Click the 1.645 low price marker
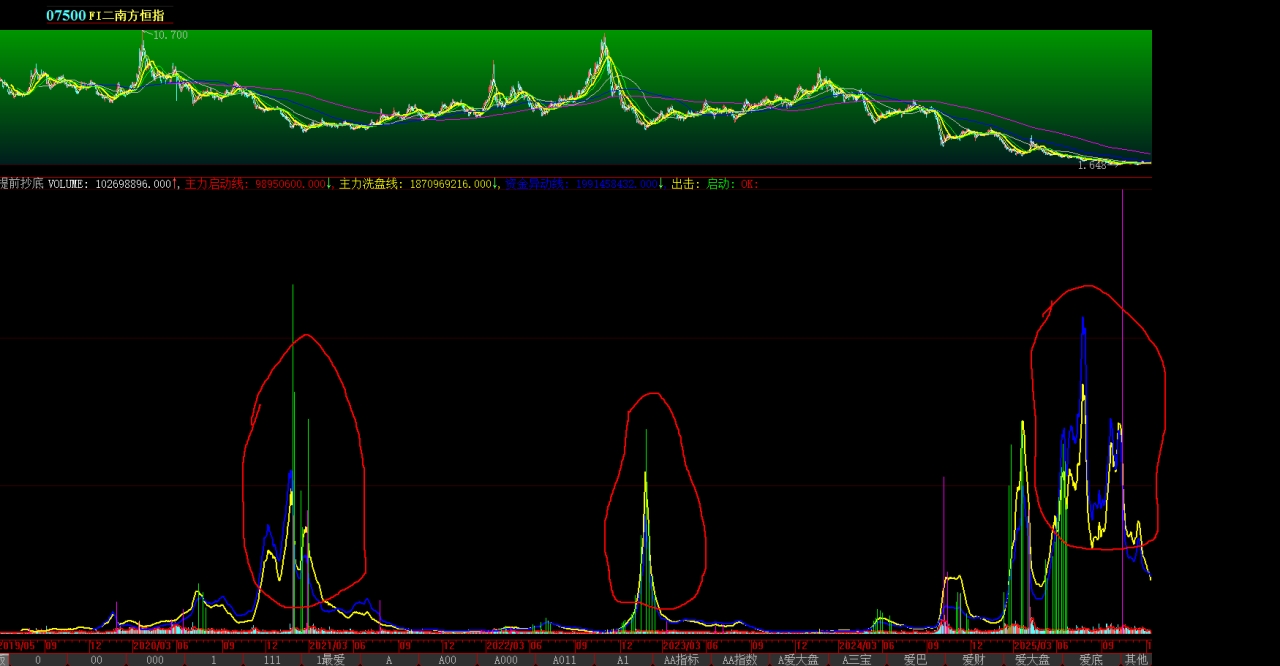The height and width of the screenshot is (666, 1280). 1091,166
